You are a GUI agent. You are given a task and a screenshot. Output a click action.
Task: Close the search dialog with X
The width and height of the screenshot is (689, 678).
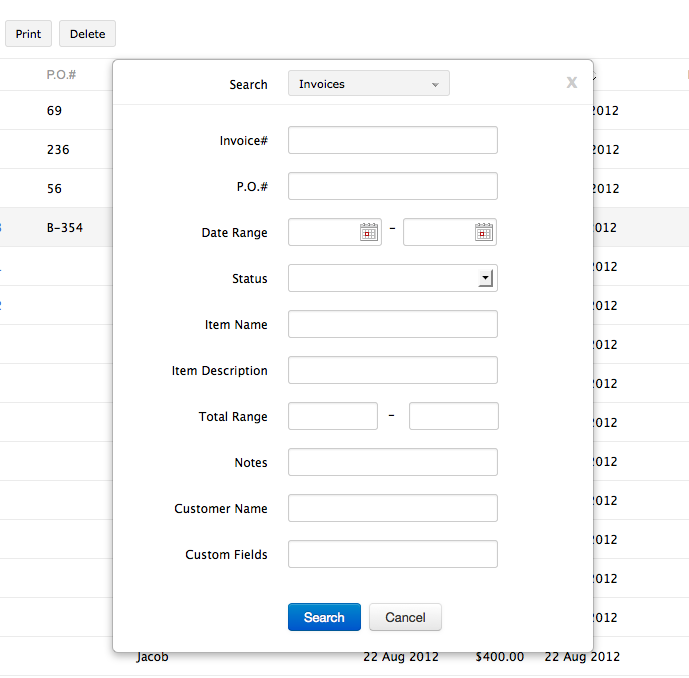click(x=572, y=83)
